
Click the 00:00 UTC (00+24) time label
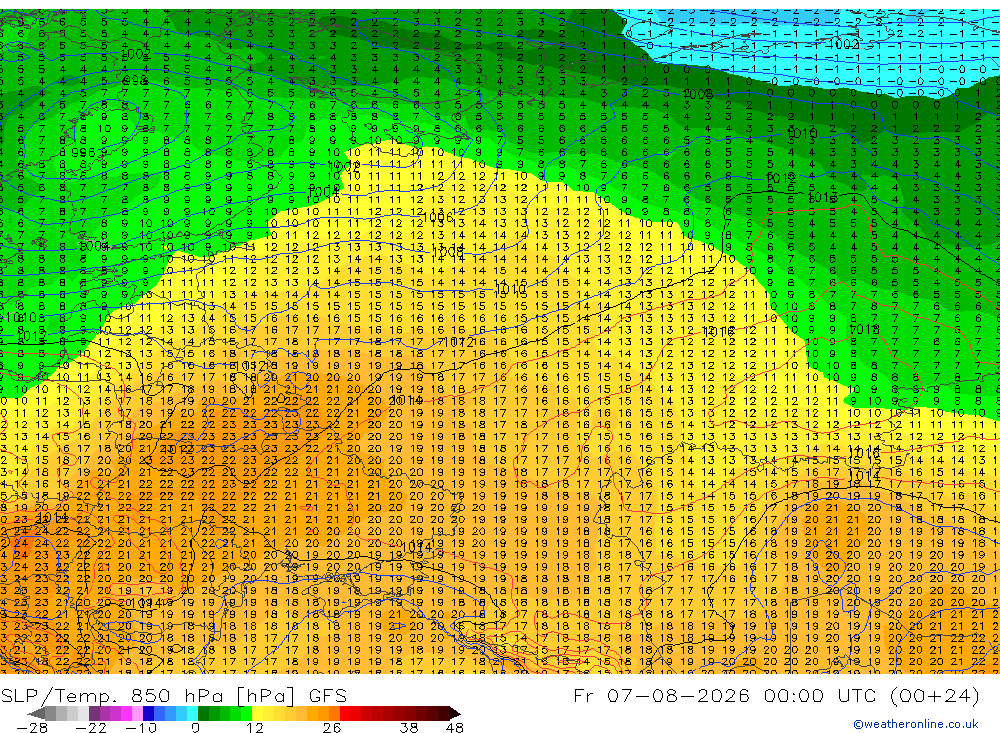pyautogui.click(x=871, y=695)
